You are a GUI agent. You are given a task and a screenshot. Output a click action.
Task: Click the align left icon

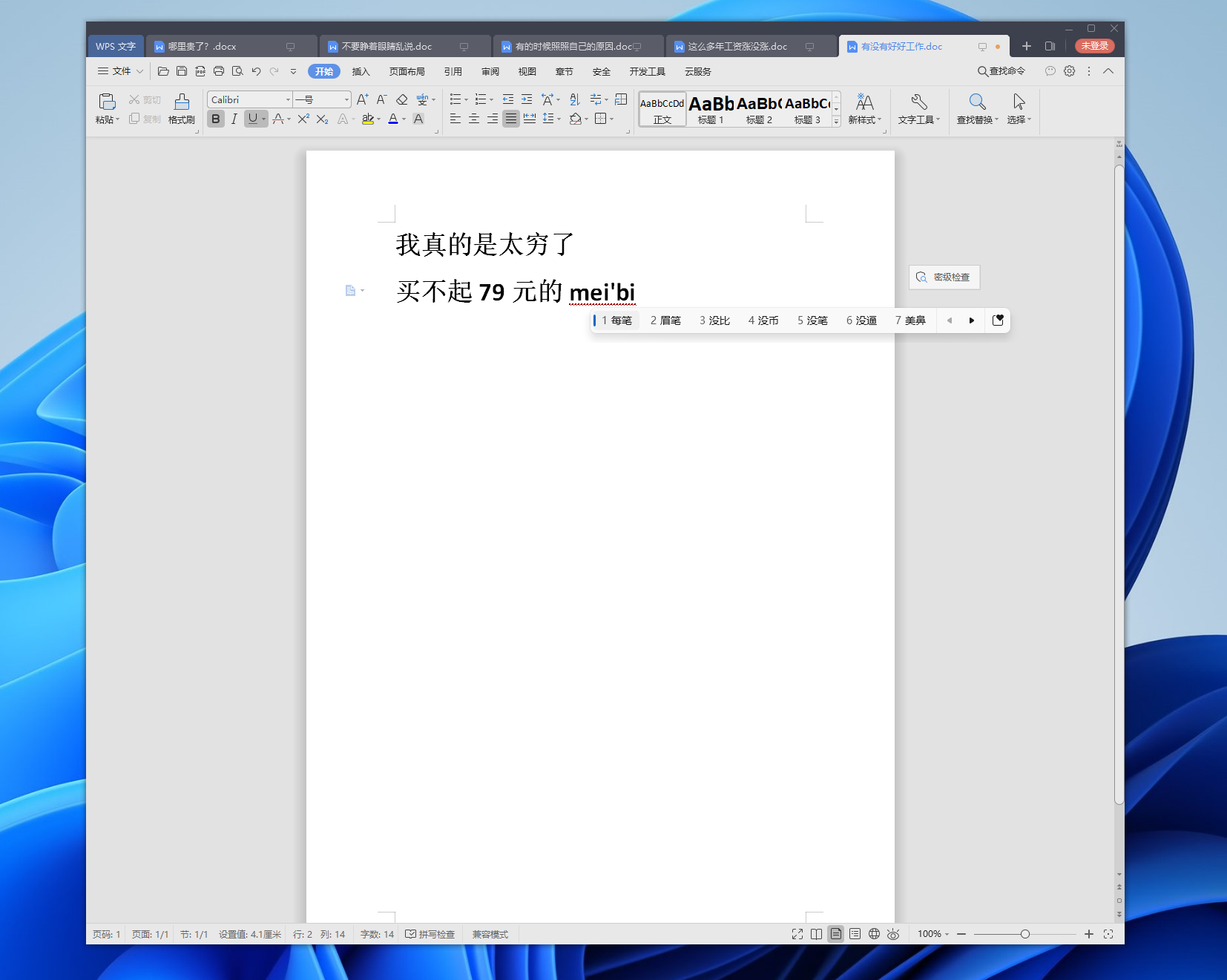point(455,119)
